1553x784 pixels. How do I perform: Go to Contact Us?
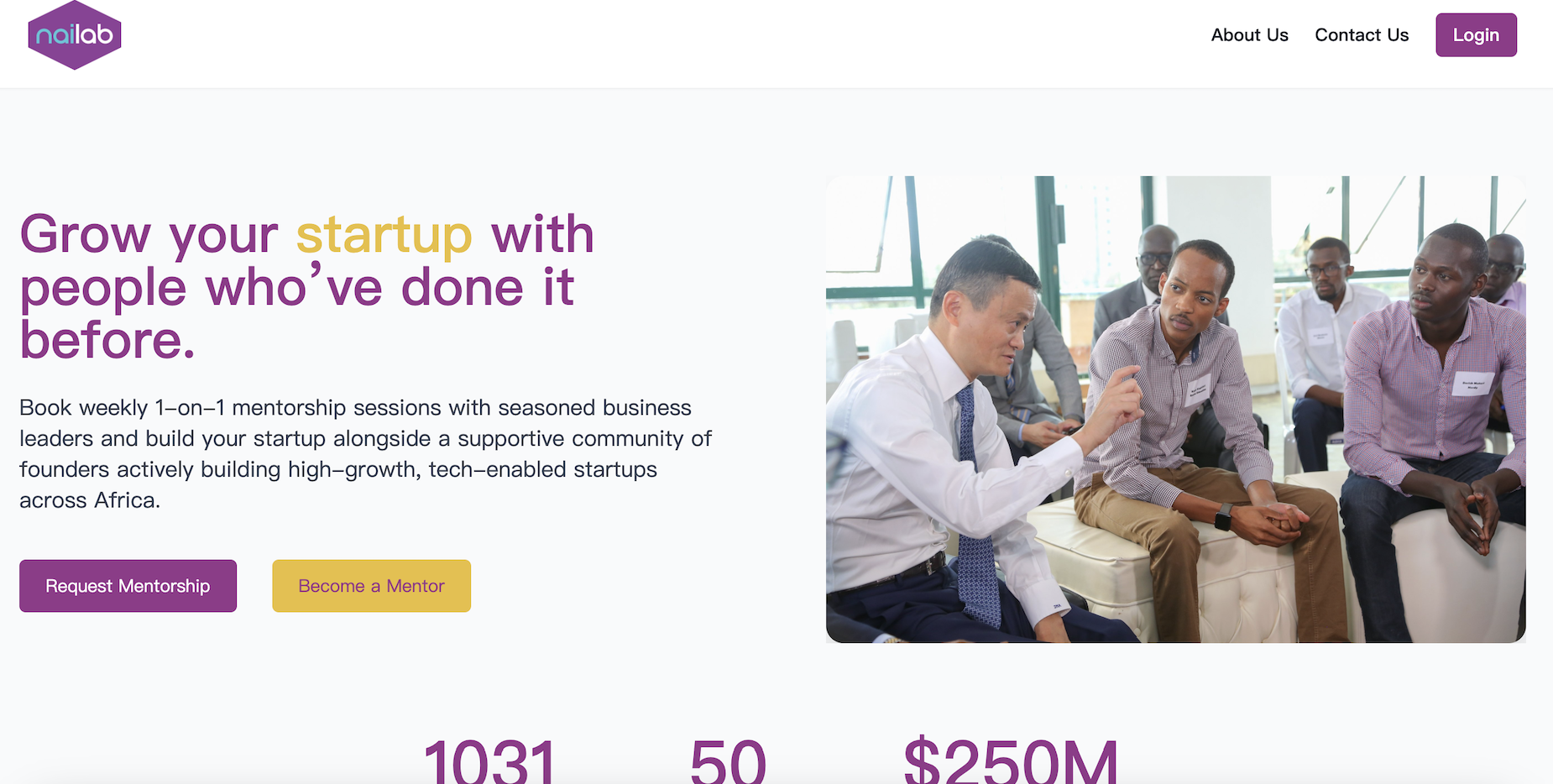pos(1362,35)
